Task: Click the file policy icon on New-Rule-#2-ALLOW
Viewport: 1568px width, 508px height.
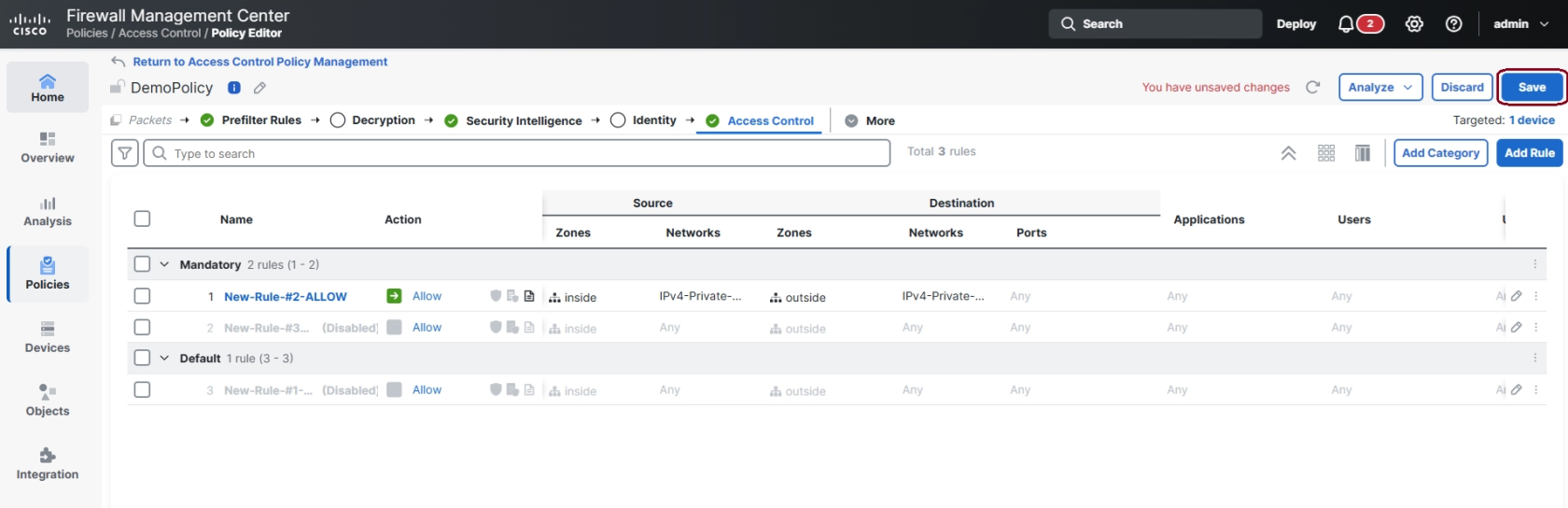Action: 512,296
